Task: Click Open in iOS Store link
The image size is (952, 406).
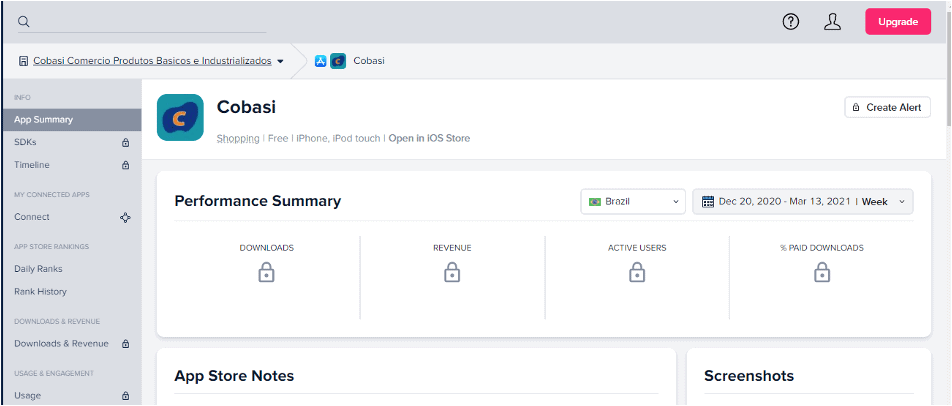Action: [429, 138]
